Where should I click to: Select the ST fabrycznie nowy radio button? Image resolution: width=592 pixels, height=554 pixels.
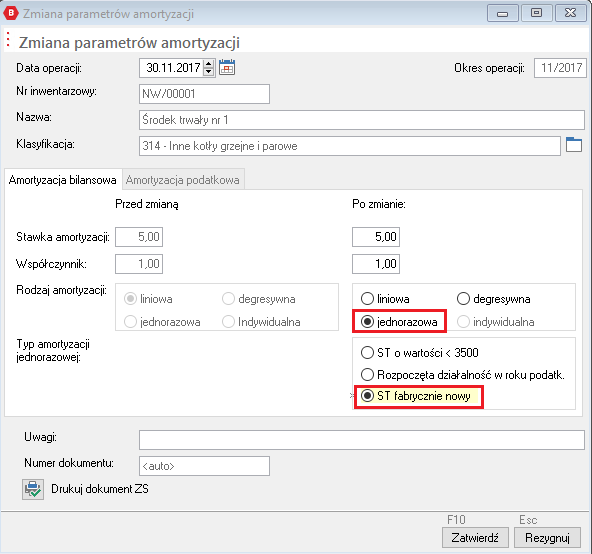(367, 396)
